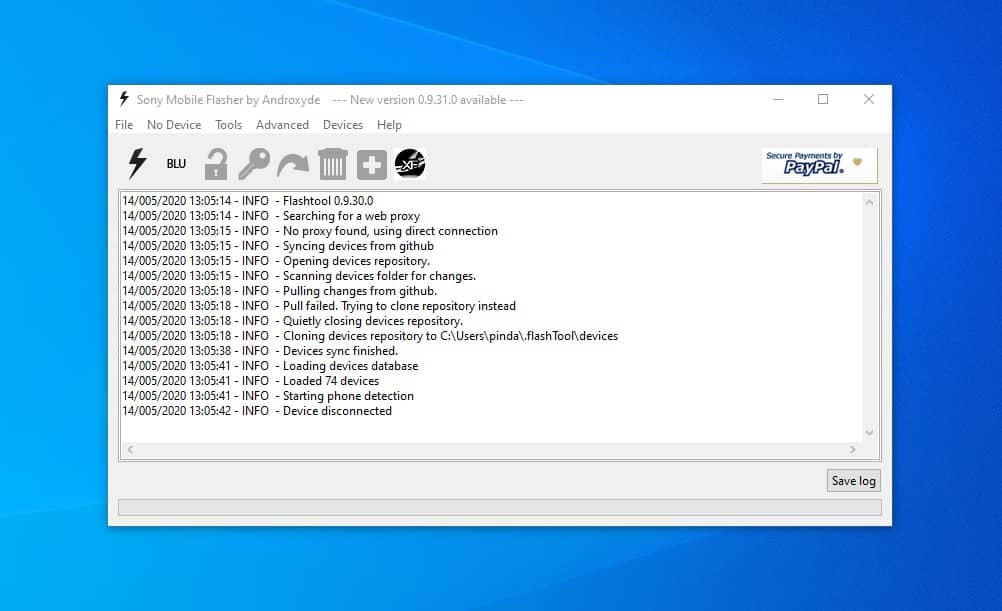Image resolution: width=1002 pixels, height=611 pixels.
Task: Click the PayPal secure payments donation banner
Action: point(818,164)
